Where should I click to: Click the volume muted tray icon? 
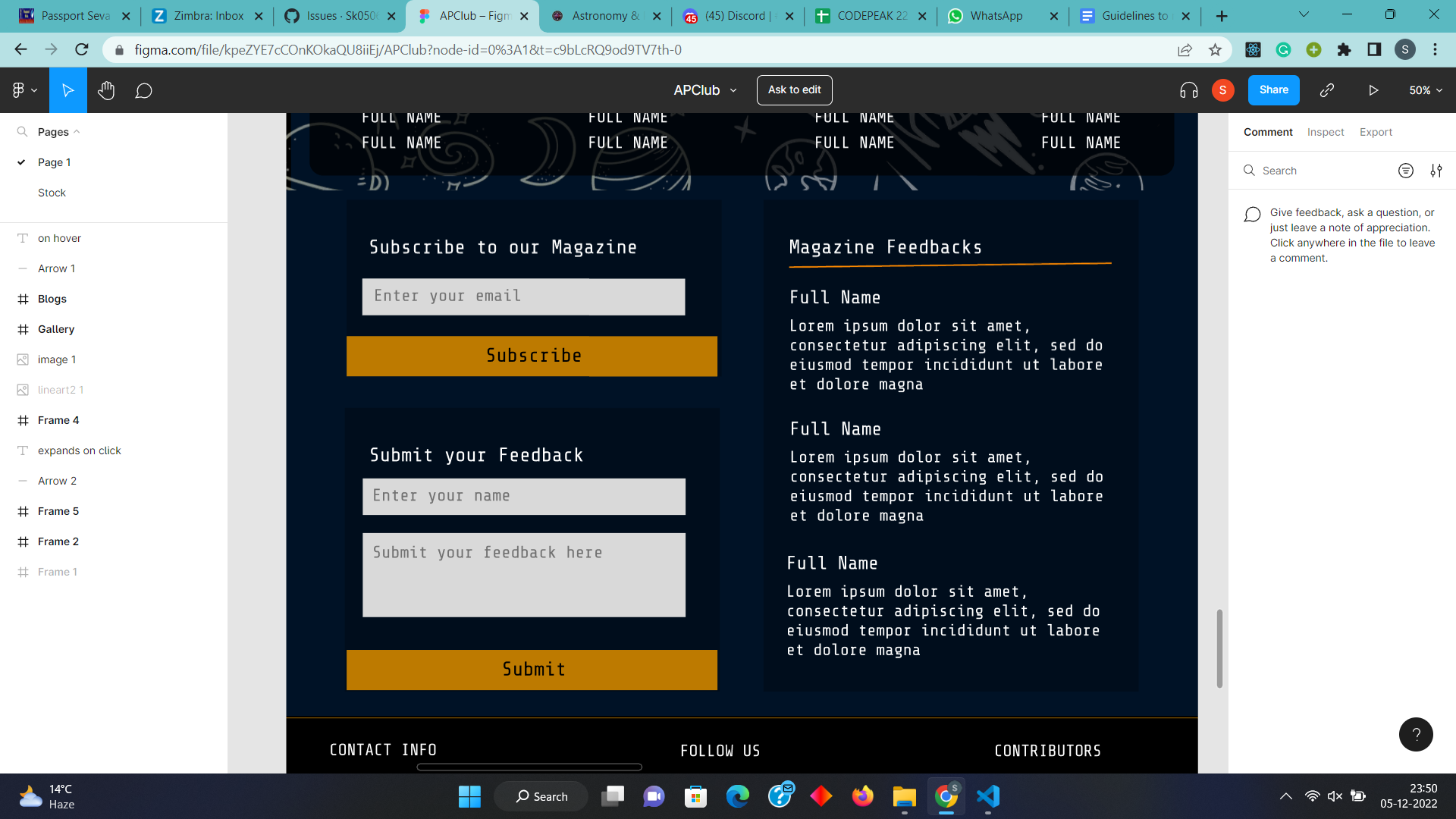[x=1335, y=796]
